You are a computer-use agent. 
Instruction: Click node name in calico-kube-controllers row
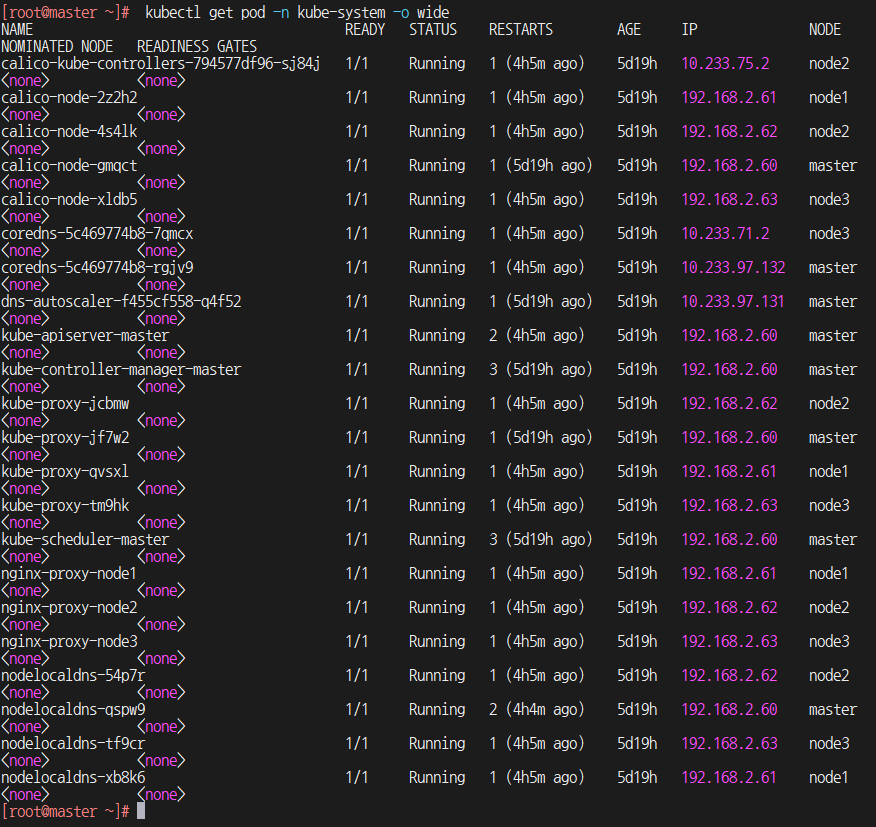(x=829, y=64)
